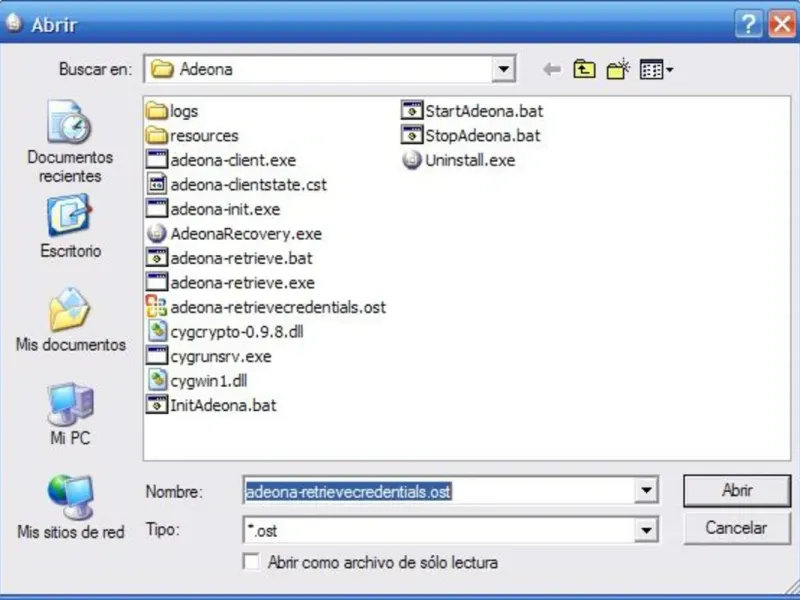Expand the Nombre filename dropdown arrow
Screen dimensions: 800x600
[646, 490]
